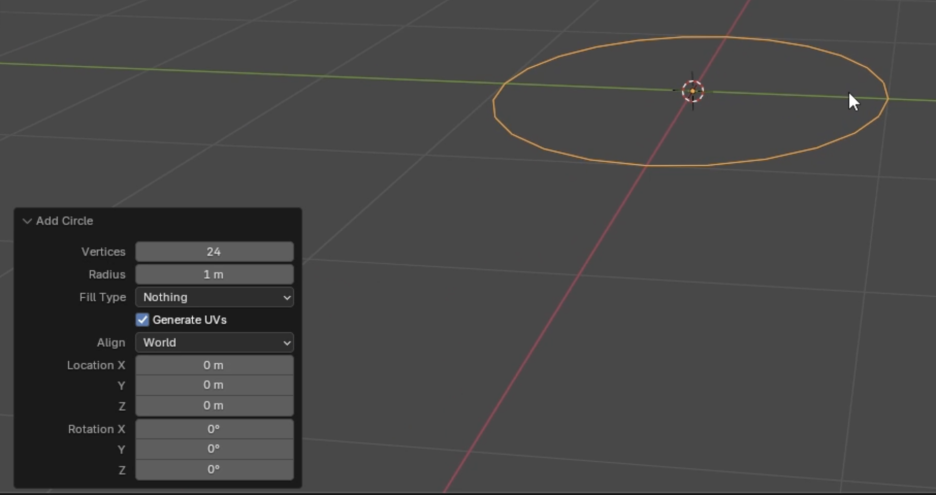Click the Vertices field showing 24
Viewport: 936px width, 495px height.
tap(214, 252)
